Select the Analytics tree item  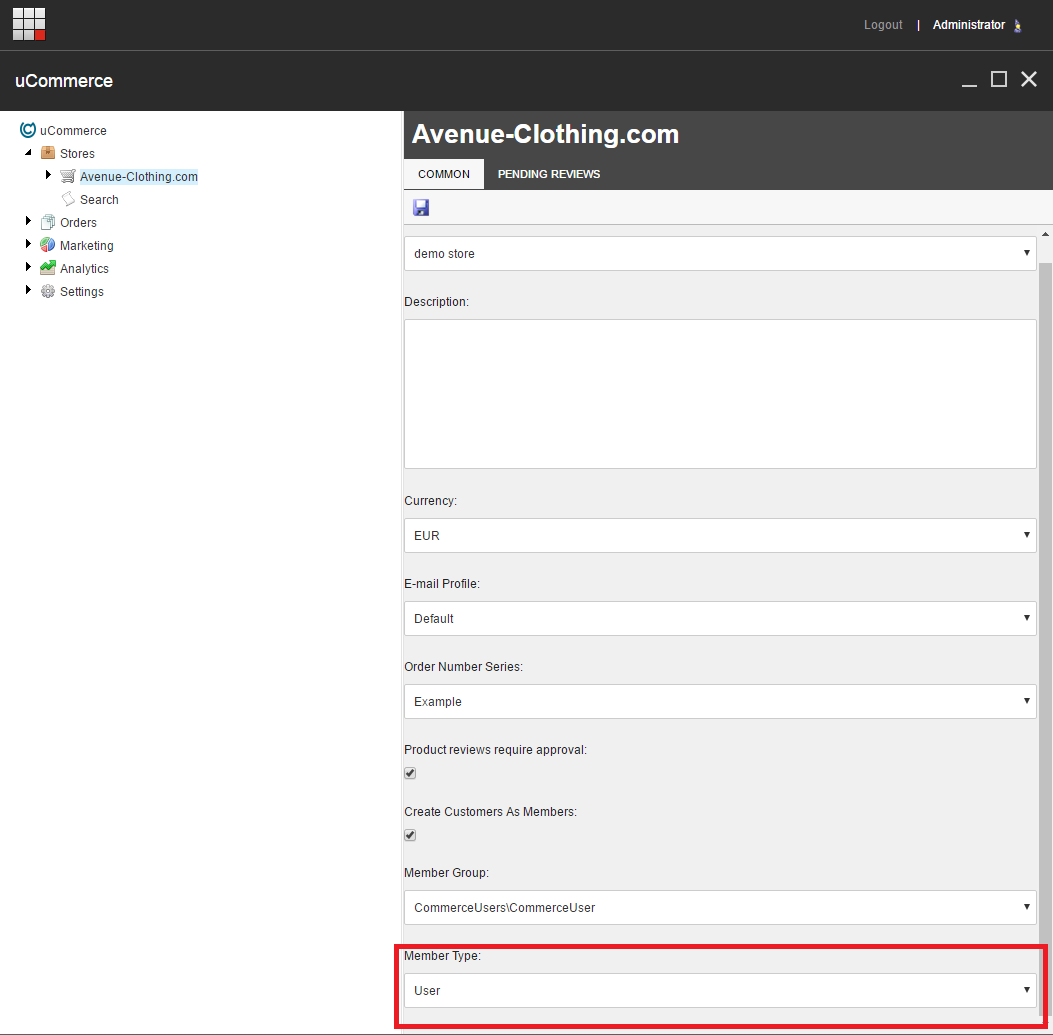84,269
